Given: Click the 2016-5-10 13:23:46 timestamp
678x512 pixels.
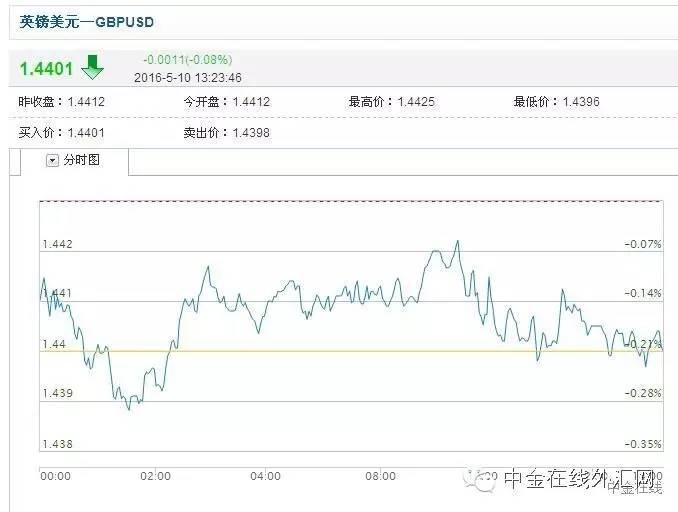Looking at the screenshot, I should (188, 77).
